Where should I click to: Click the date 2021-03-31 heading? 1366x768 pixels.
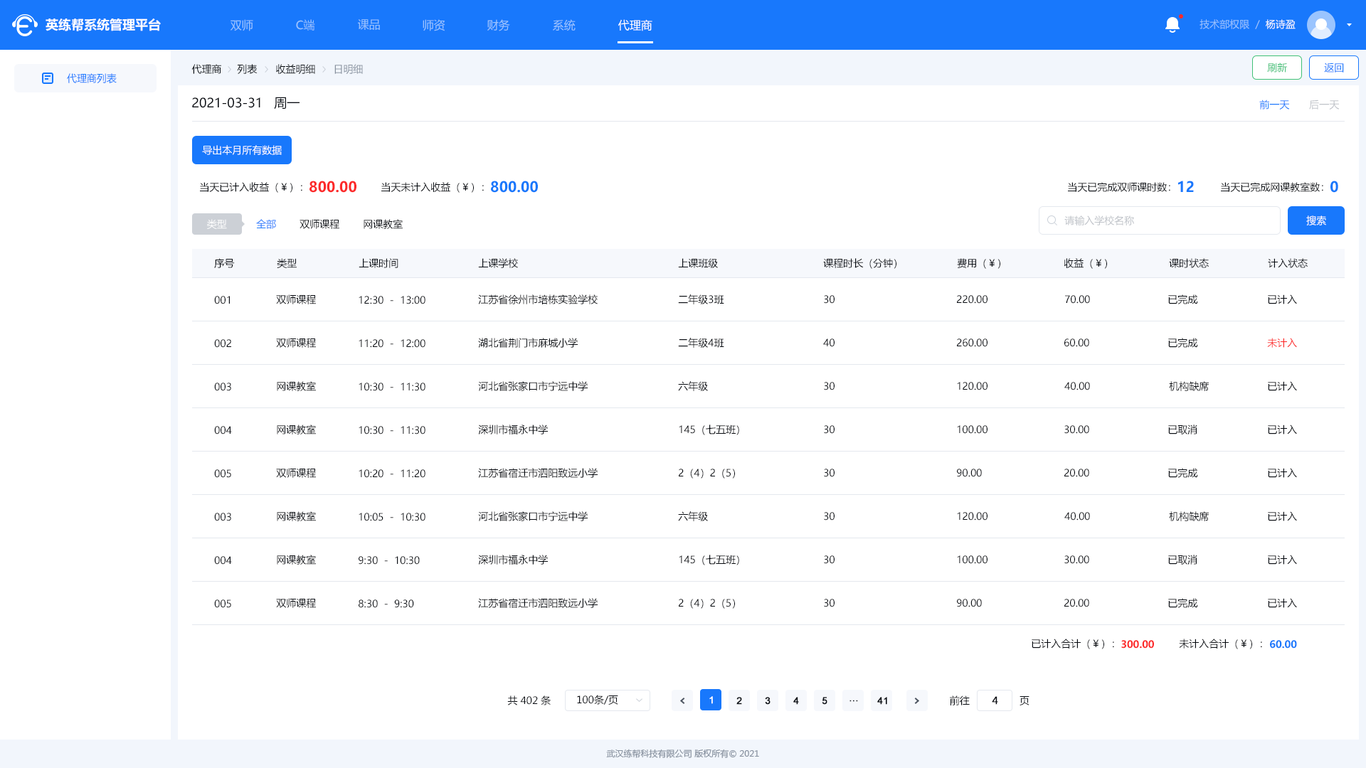click(x=227, y=103)
